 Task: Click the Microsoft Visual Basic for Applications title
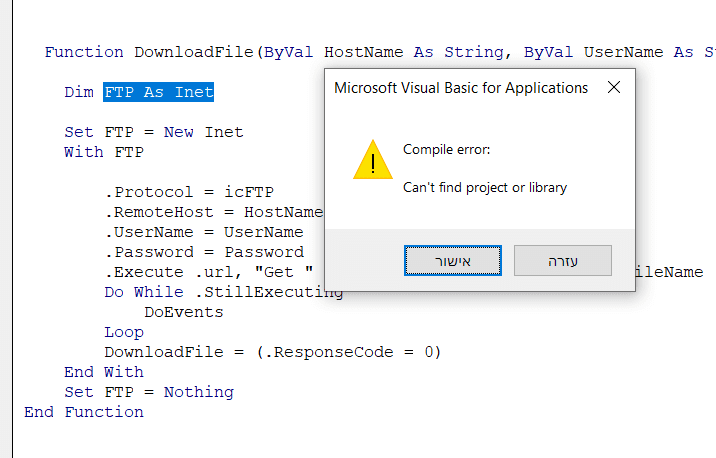coord(461,88)
